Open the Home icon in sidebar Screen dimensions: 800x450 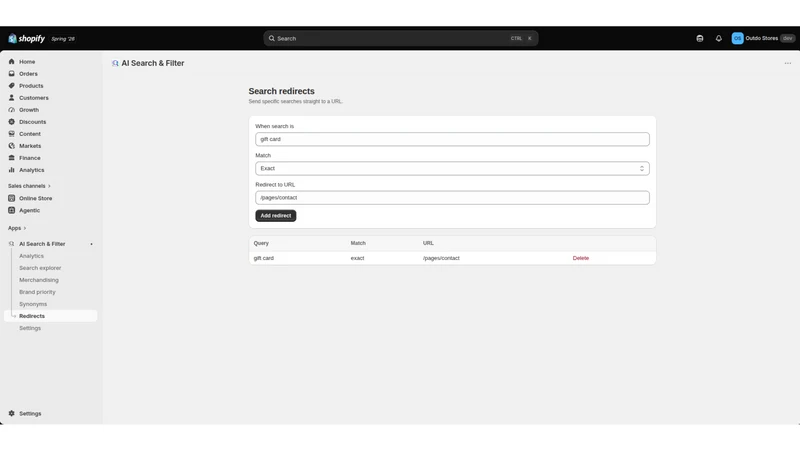12,62
